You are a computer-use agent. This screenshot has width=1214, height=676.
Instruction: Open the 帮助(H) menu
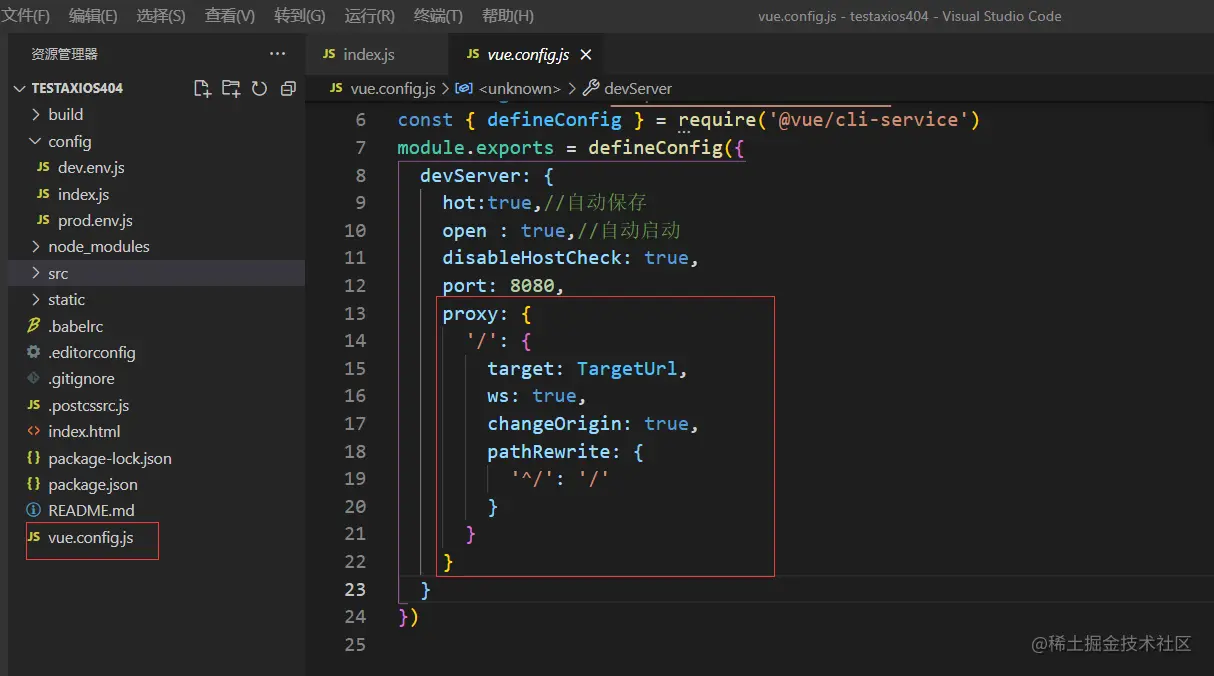click(508, 16)
